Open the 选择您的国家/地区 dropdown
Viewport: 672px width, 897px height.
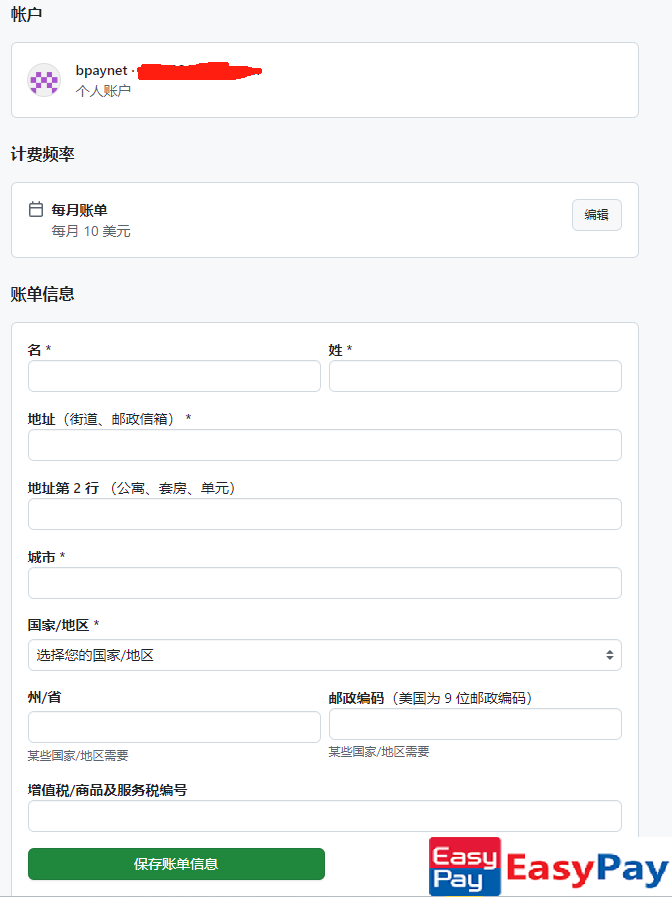pos(325,655)
